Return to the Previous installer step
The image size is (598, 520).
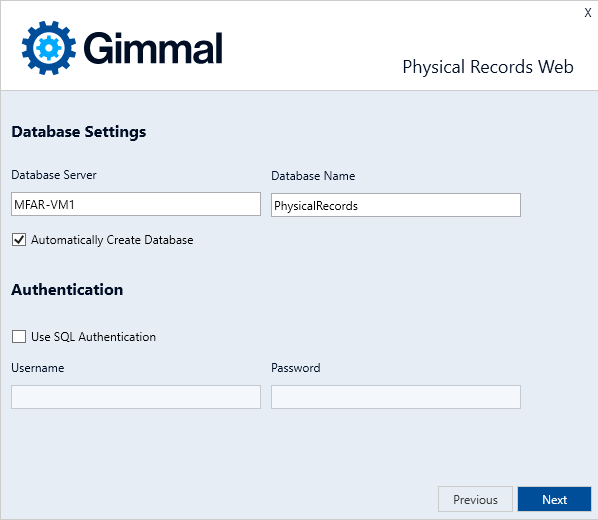point(475,499)
